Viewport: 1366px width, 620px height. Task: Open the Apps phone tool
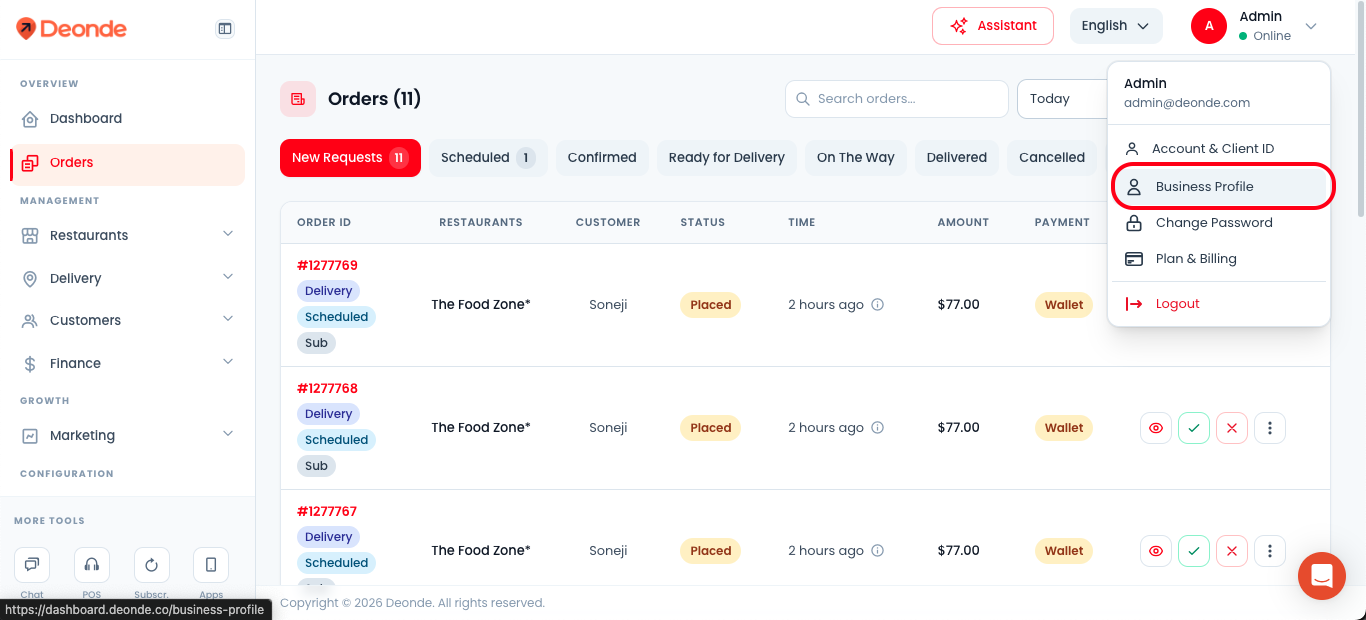211,565
